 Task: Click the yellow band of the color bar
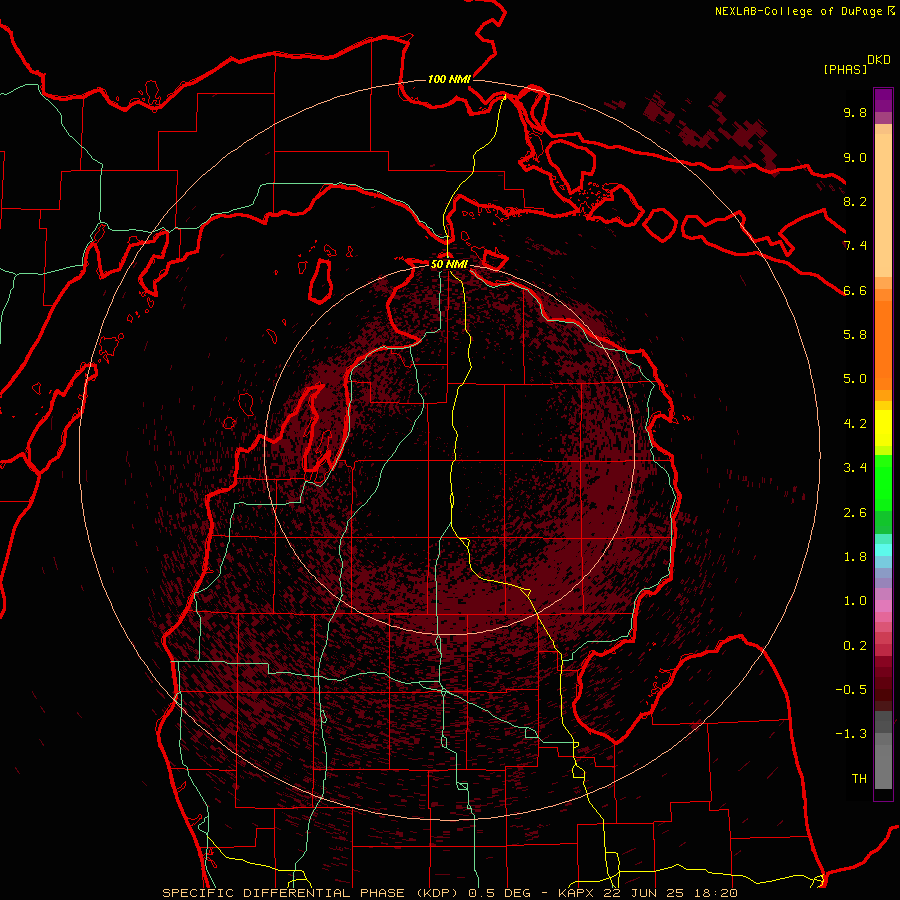(883, 428)
